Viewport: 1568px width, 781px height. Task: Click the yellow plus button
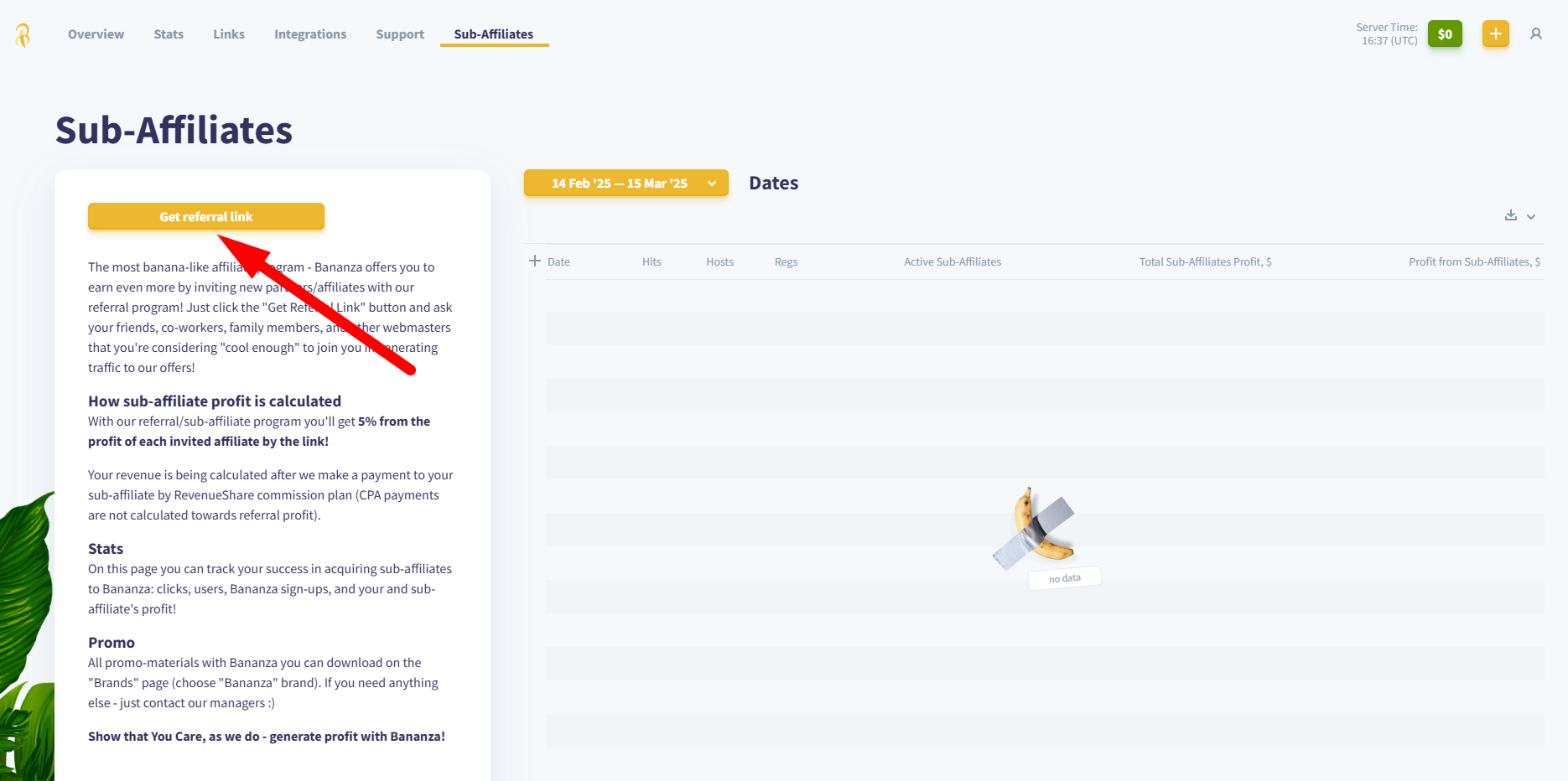coord(1495,34)
